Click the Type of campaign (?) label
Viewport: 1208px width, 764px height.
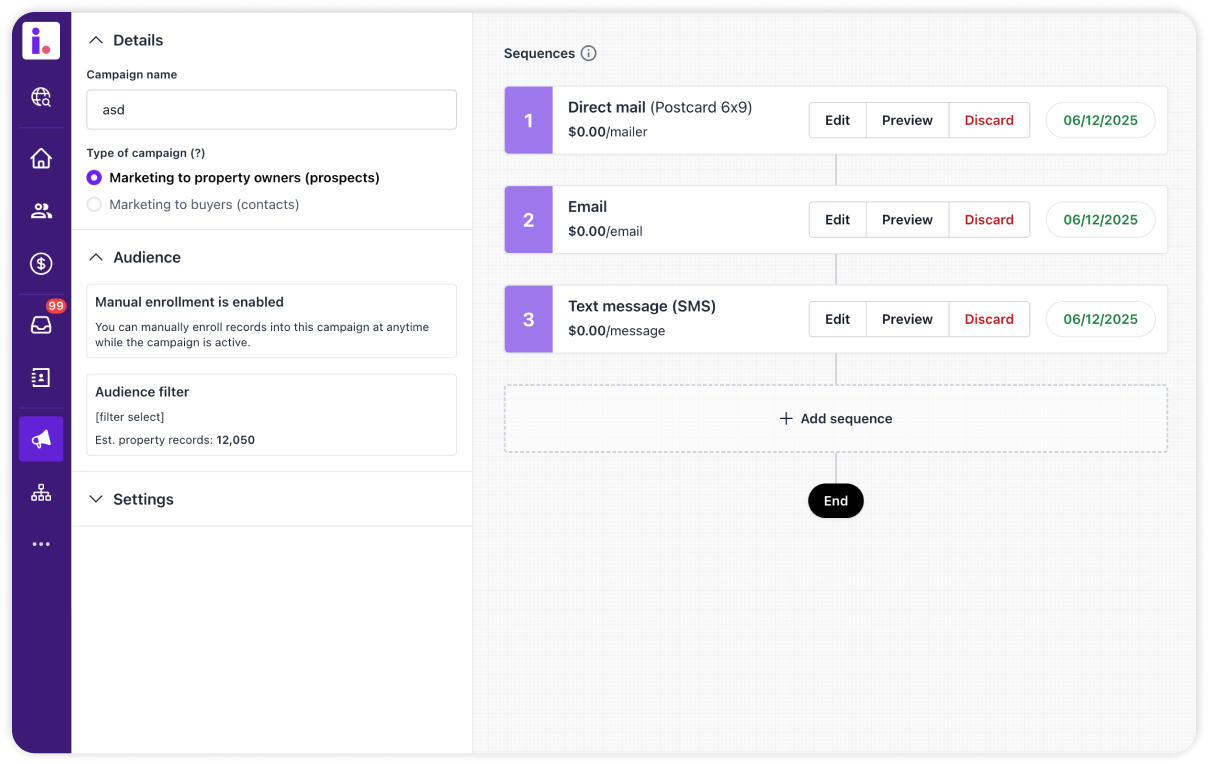[146, 153]
